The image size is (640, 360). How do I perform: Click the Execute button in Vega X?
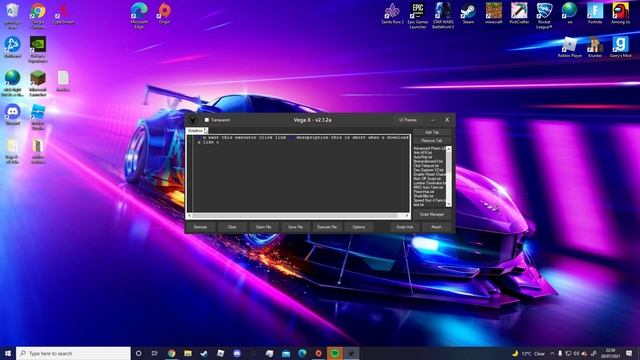pyautogui.click(x=200, y=227)
